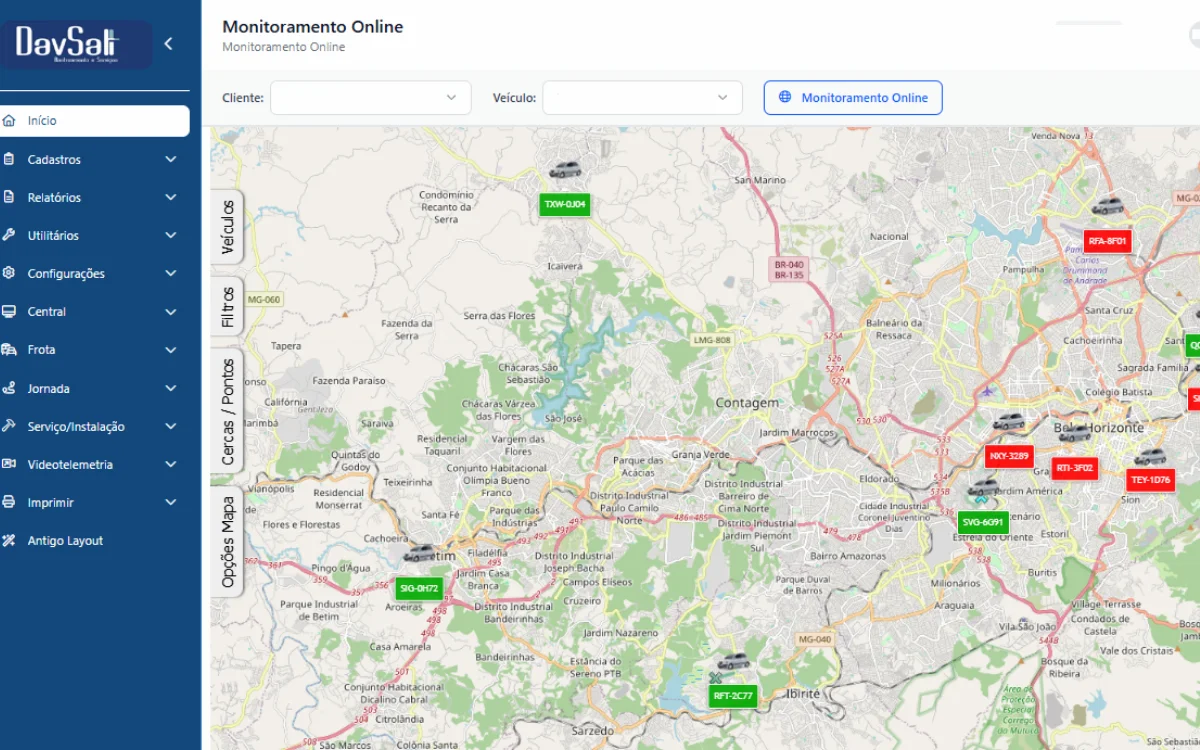Collapse the sidebar with the arrow icon
Image resolution: width=1200 pixels, height=750 pixels.
(168, 43)
